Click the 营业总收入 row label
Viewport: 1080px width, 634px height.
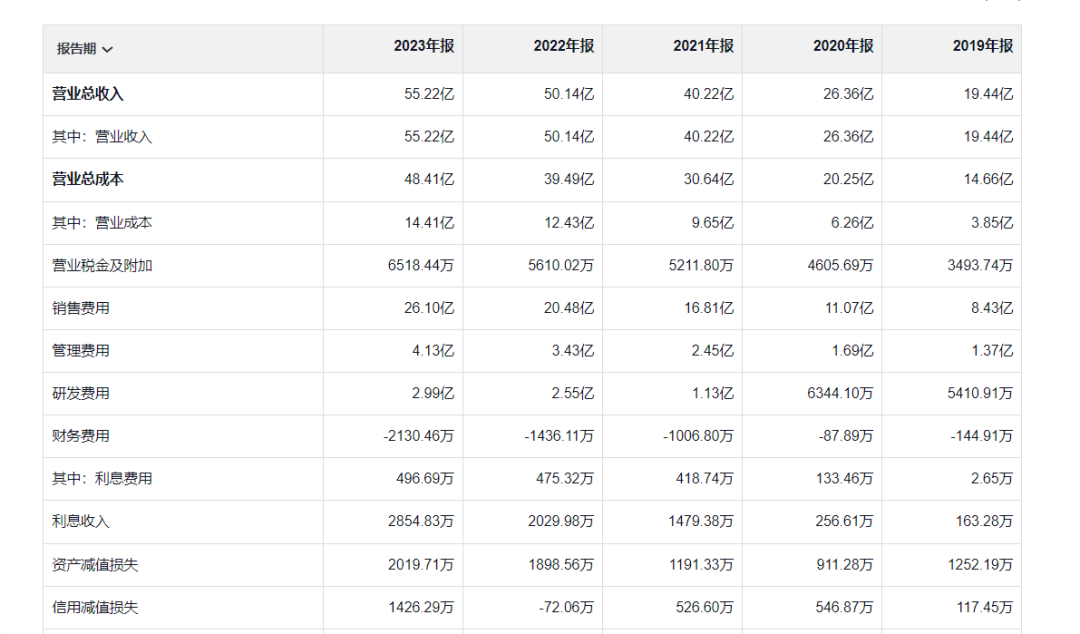pyautogui.click(x=88, y=94)
